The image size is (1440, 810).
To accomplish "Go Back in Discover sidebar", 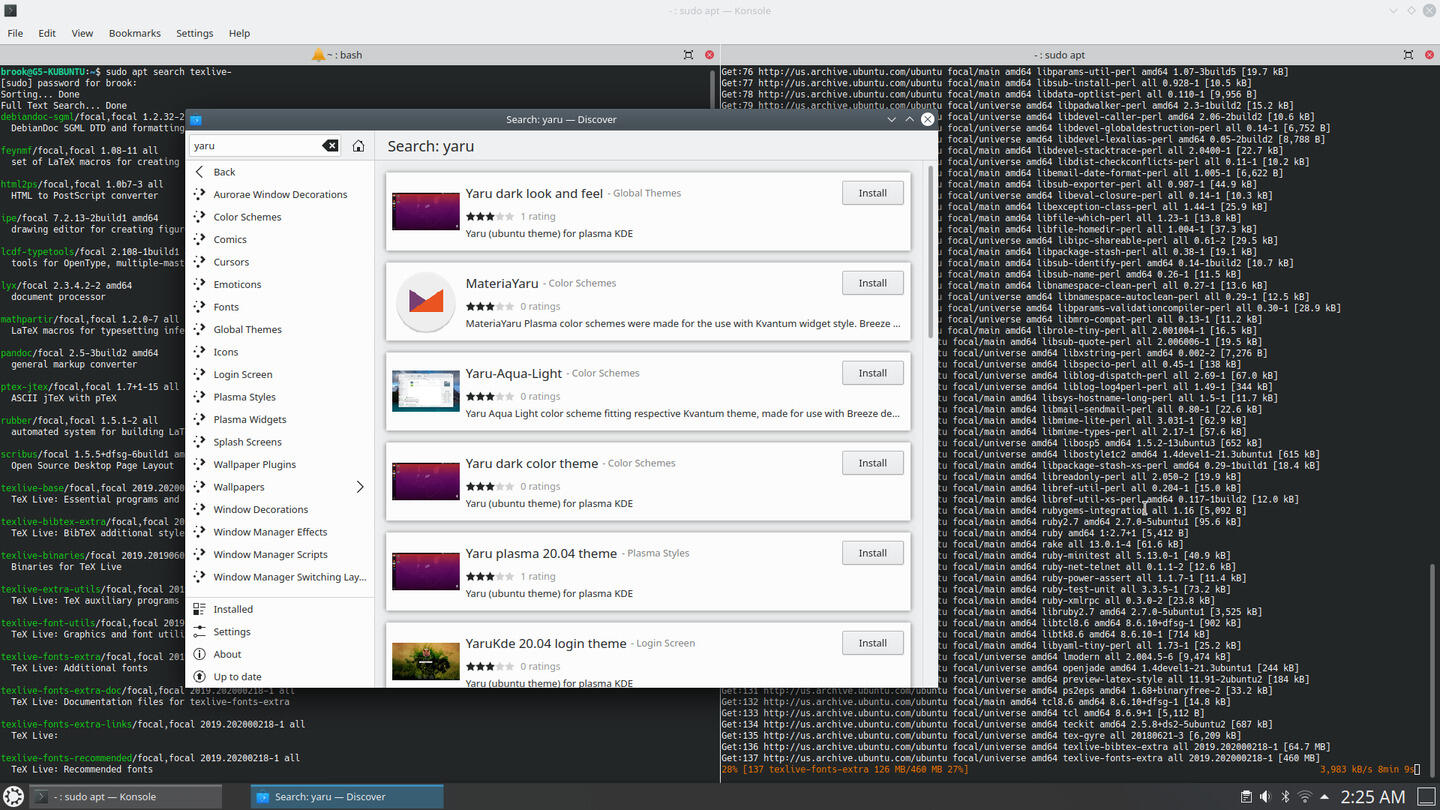I will [280, 172].
